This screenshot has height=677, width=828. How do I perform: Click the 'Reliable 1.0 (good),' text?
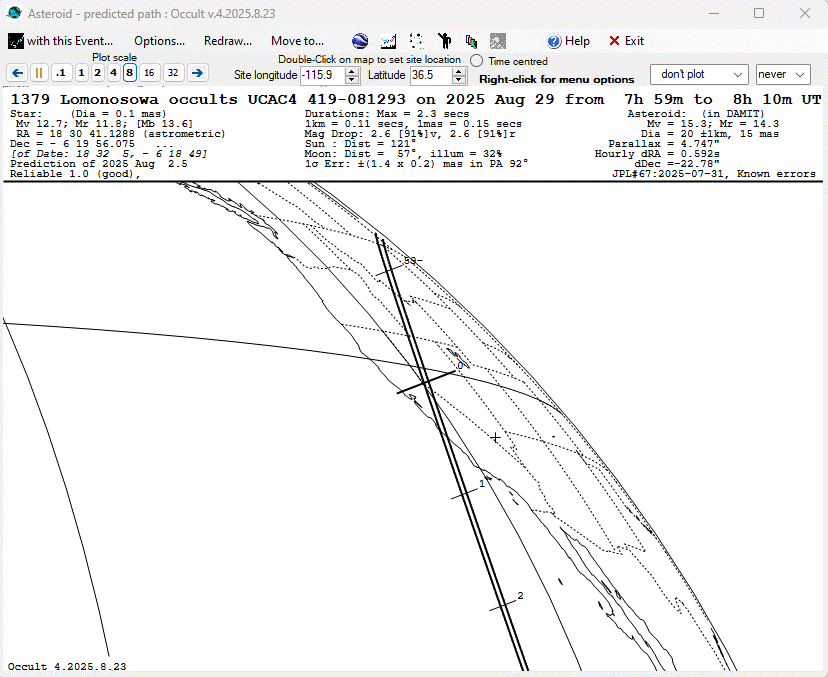coord(75,174)
